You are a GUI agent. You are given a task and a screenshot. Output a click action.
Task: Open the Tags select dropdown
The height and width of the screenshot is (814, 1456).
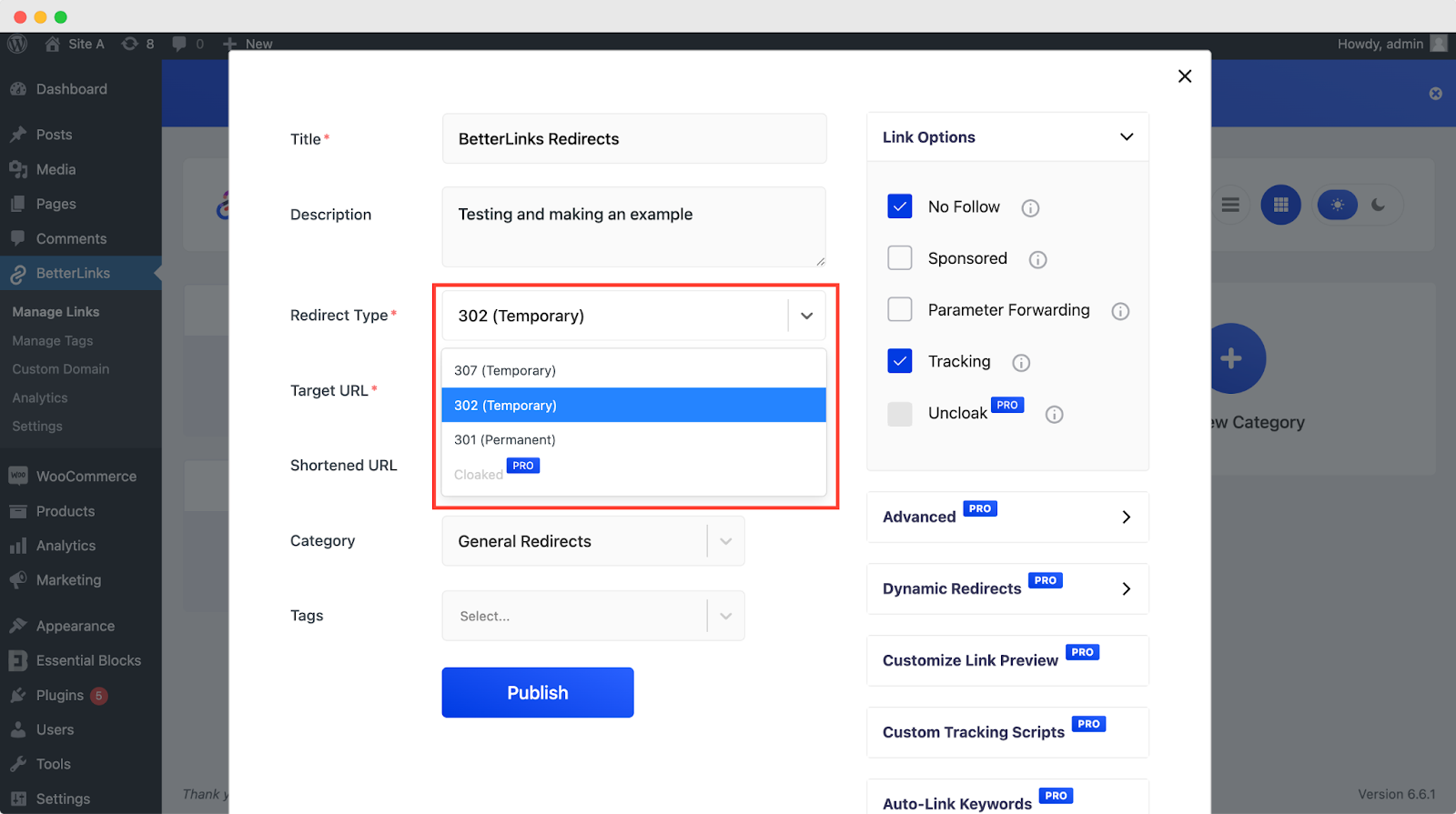pyautogui.click(x=593, y=616)
